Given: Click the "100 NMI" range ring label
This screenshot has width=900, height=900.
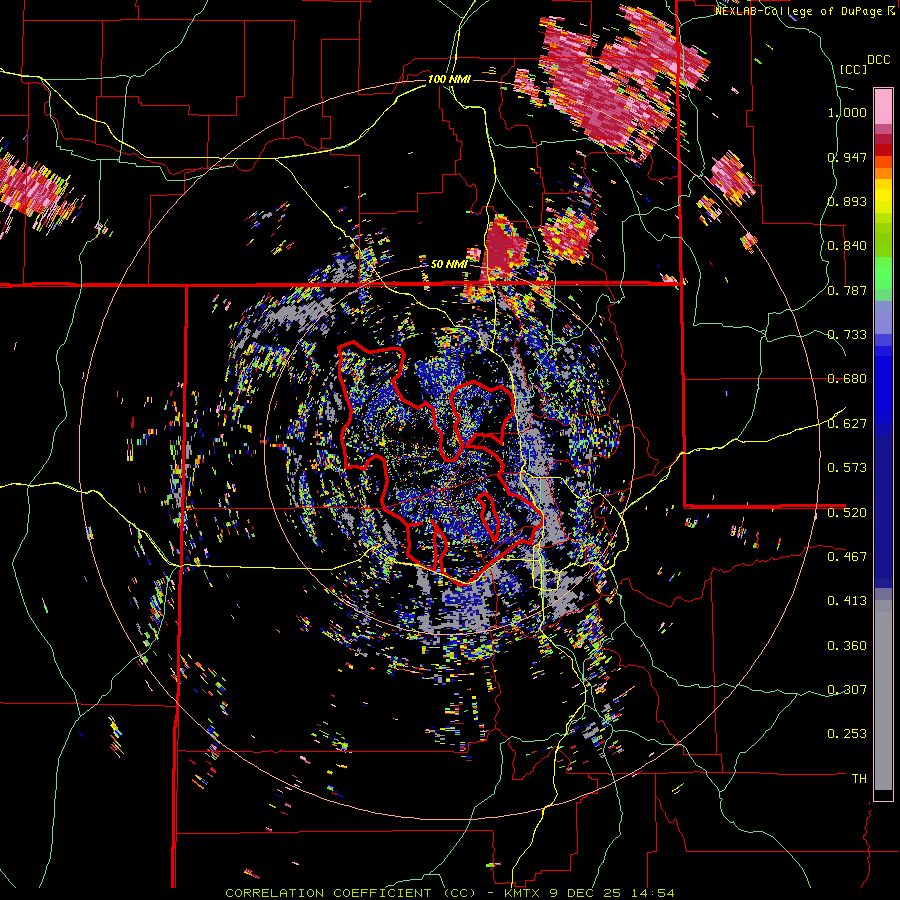Looking at the screenshot, I should (449, 79).
